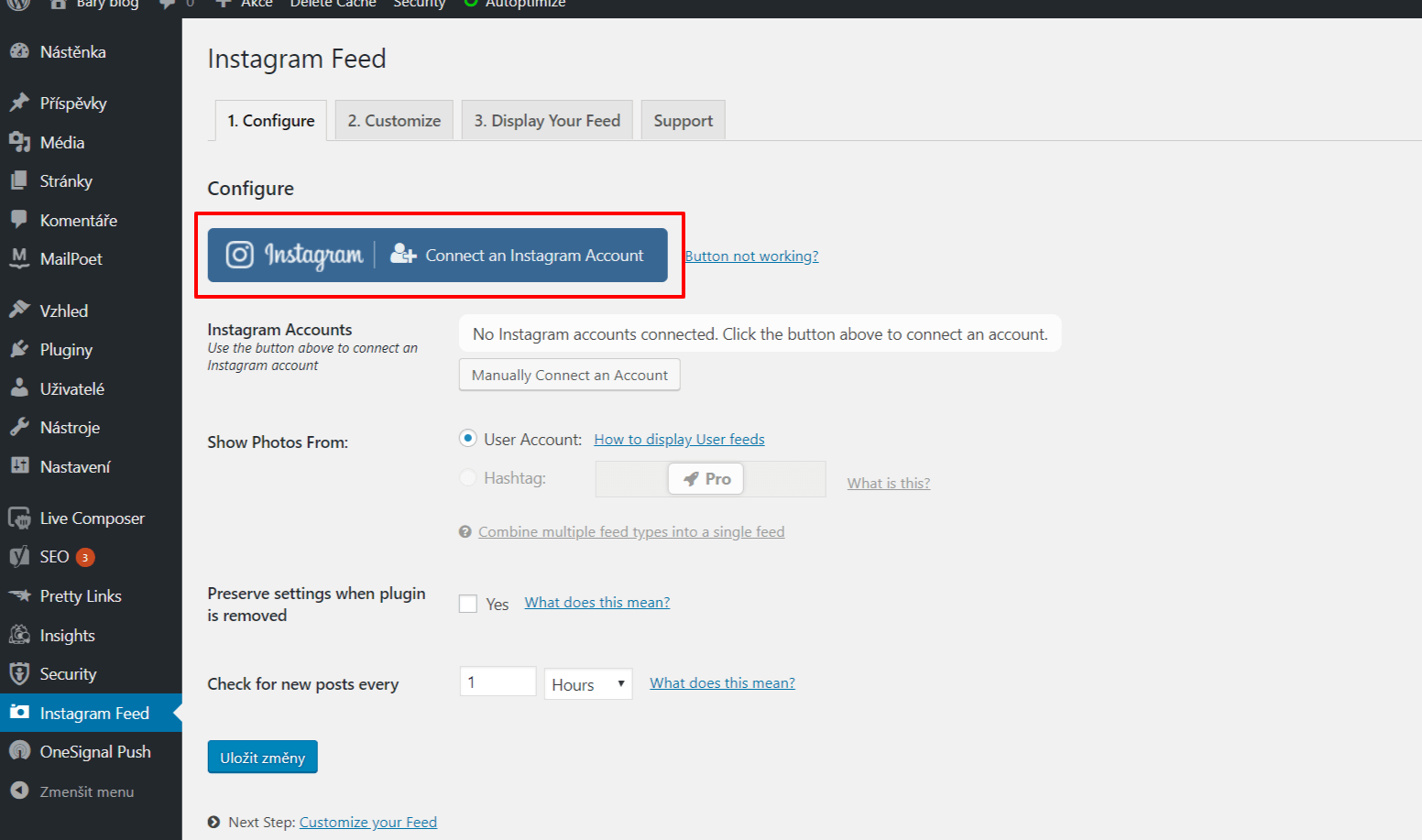Select the User Account radio button
This screenshot has height=840, width=1422.
468,439
